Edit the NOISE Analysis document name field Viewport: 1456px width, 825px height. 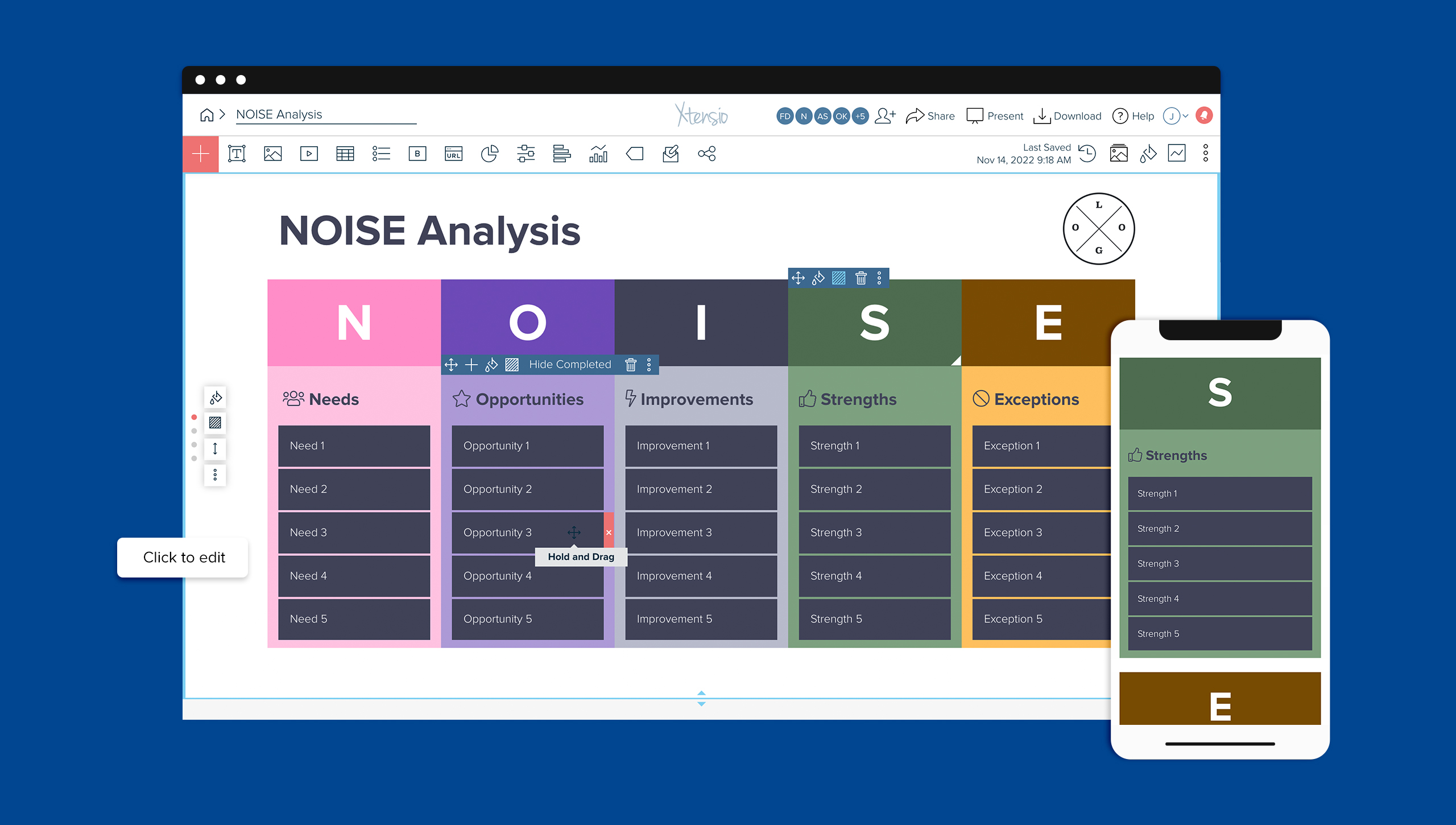point(326,114)
